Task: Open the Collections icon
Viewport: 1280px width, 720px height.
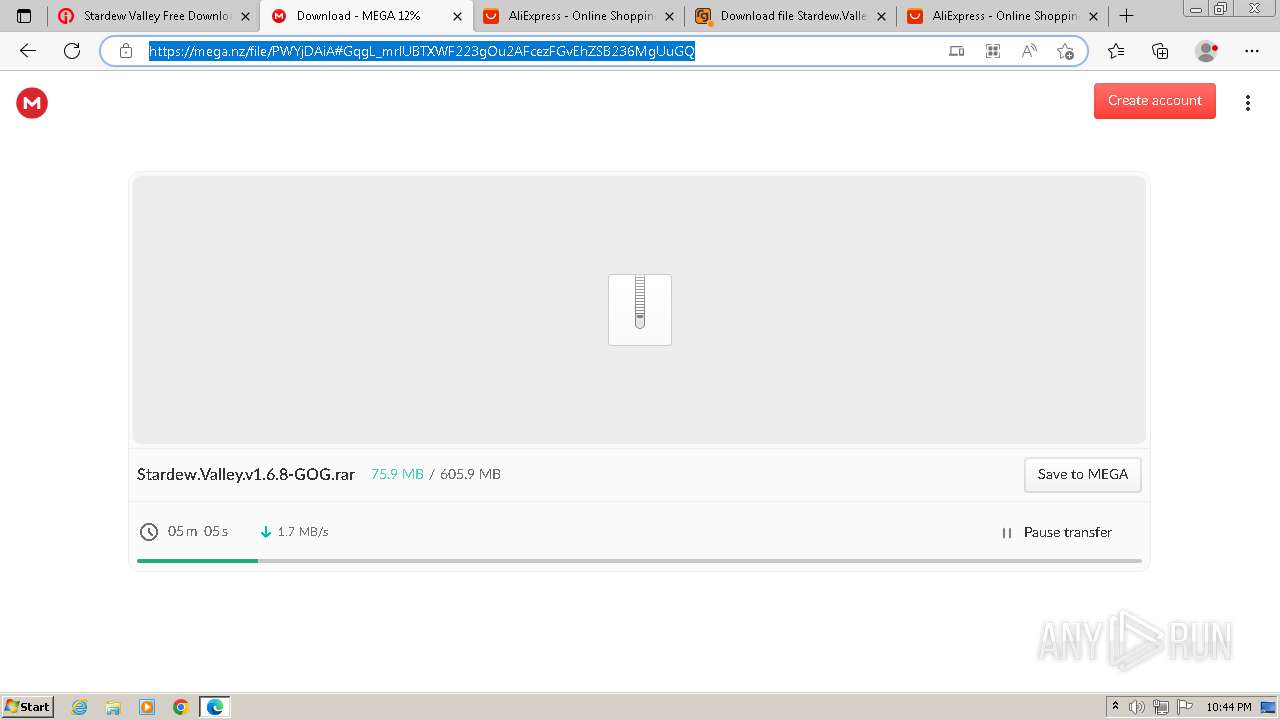Action: (1160, 51)
